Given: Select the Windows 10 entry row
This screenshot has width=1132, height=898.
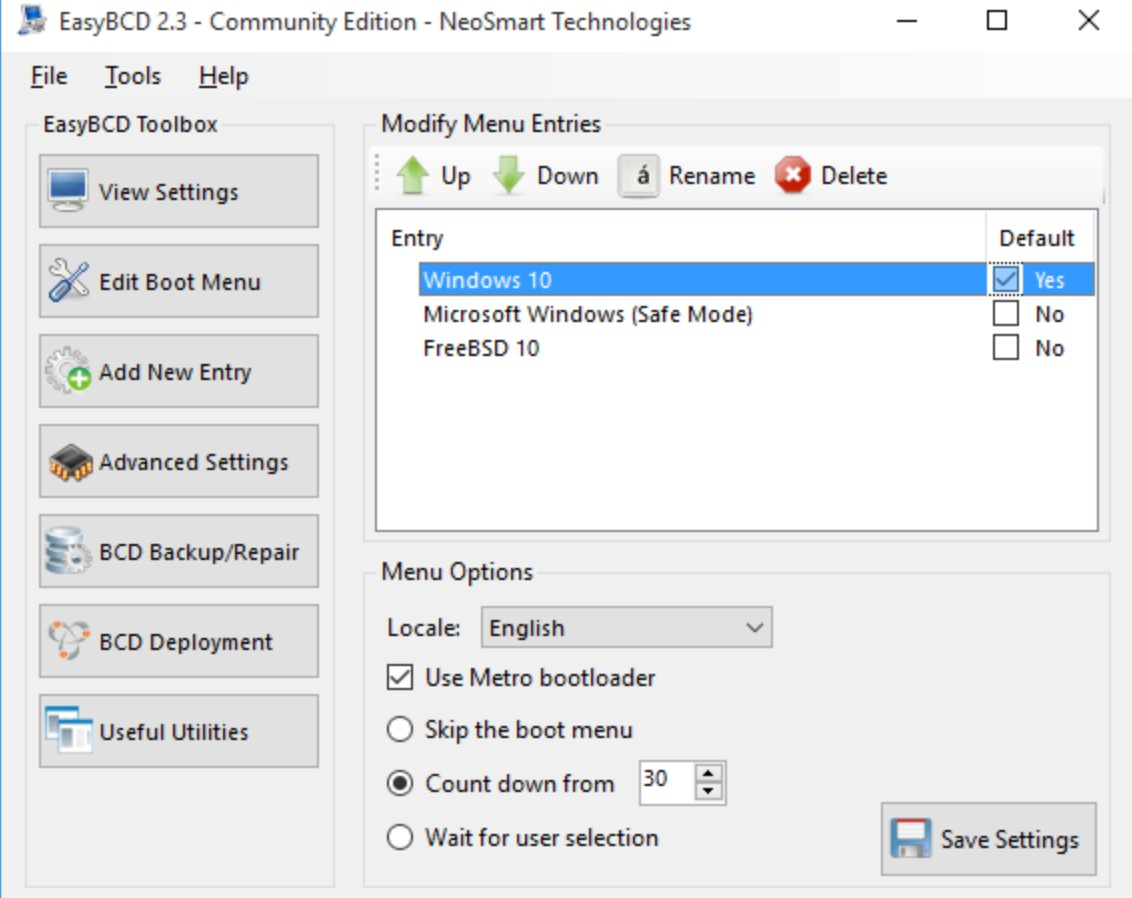Looking at the screenshot, I should coord(757,279).
